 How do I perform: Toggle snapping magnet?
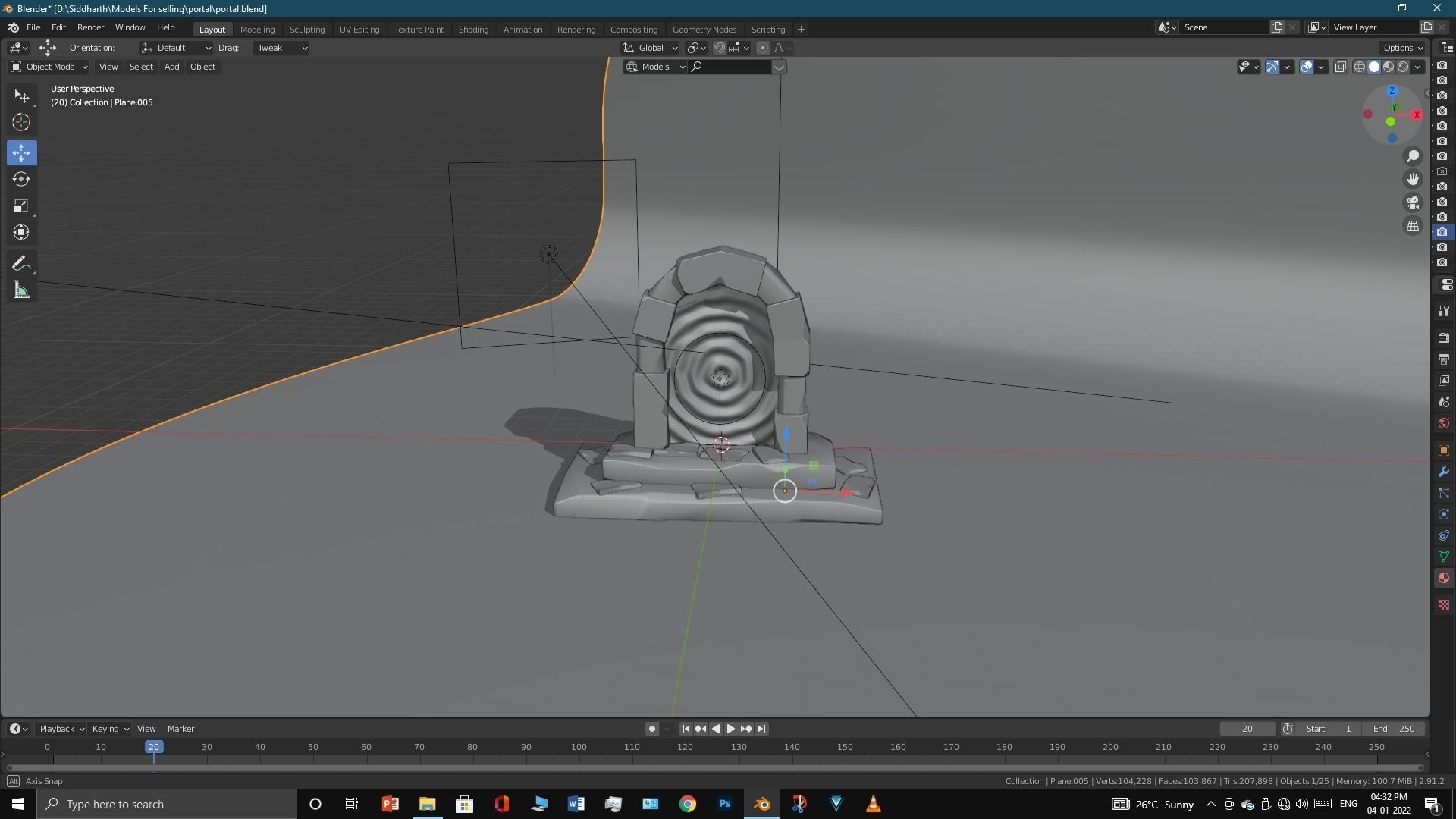click(720, 48)
